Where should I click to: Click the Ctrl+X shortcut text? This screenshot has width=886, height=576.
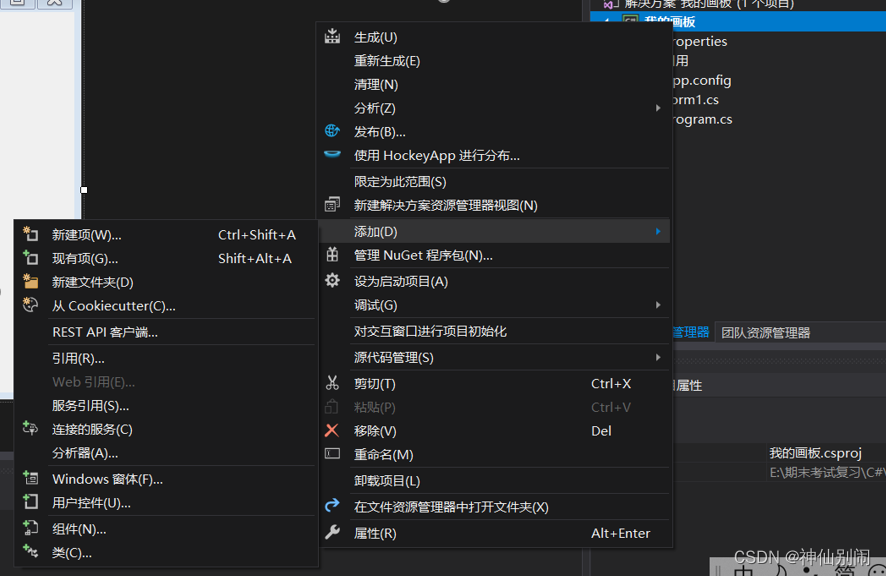pos(611,384)
